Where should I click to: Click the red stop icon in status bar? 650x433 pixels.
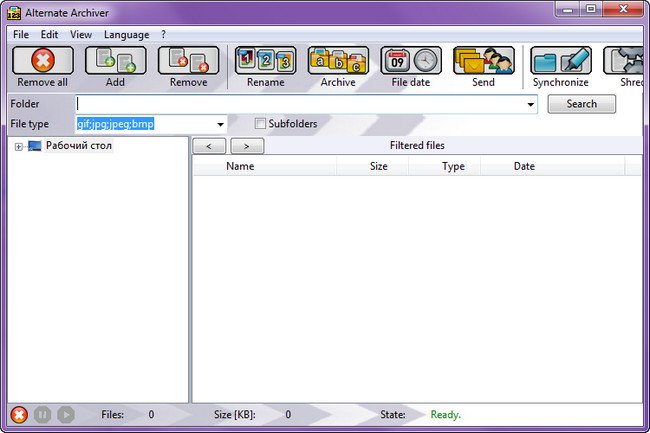click(19, 414)
